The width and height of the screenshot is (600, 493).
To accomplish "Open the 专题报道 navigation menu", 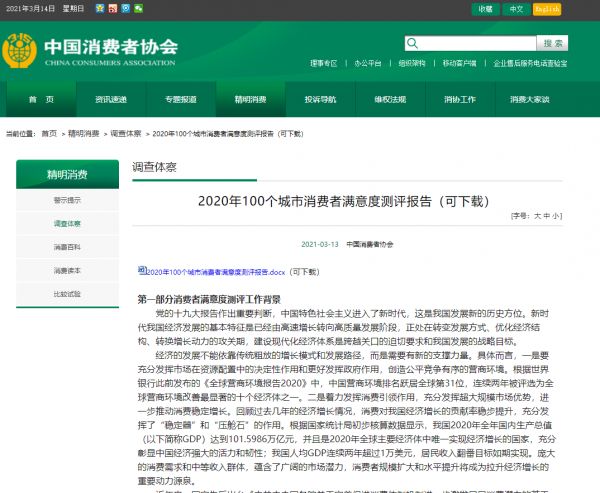I will coord(181,100).
